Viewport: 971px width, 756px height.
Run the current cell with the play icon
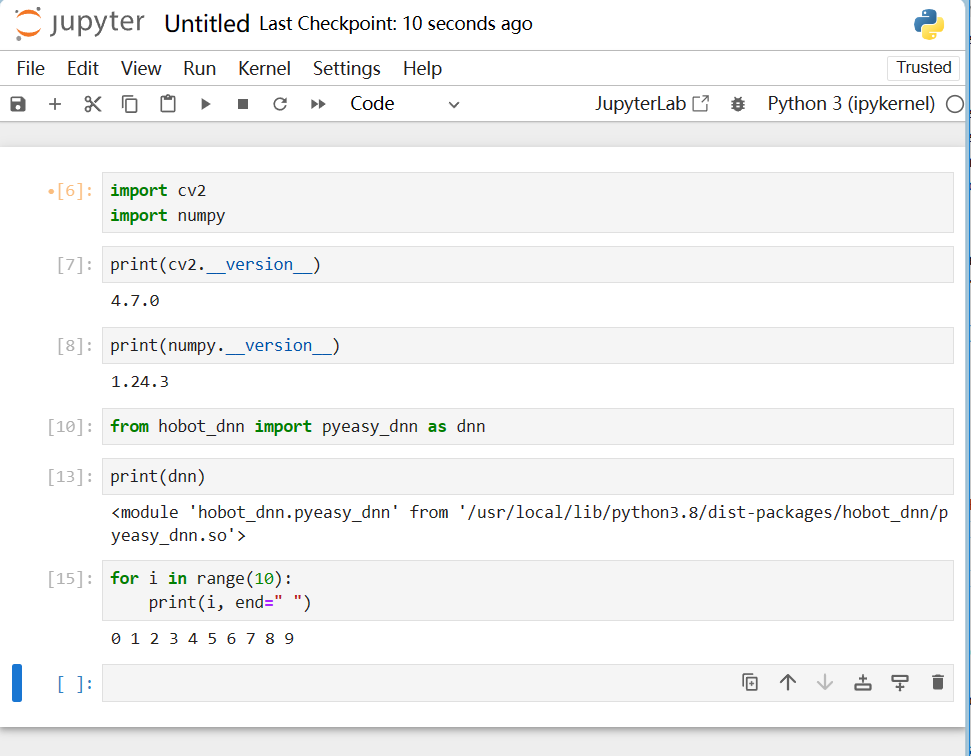pyautogui.click(x=205, y=104)
